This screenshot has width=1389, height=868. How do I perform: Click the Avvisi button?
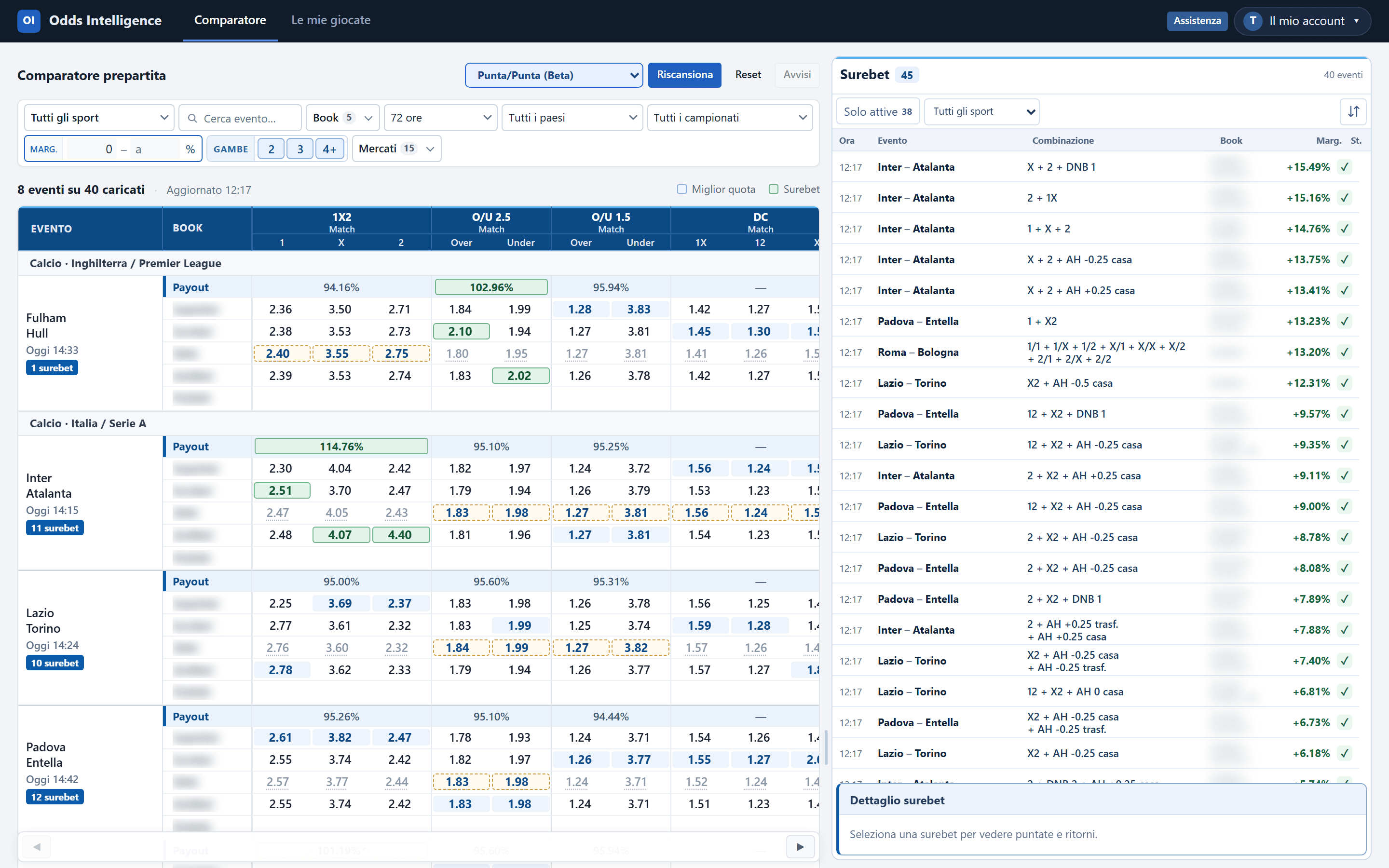point(797,75)
